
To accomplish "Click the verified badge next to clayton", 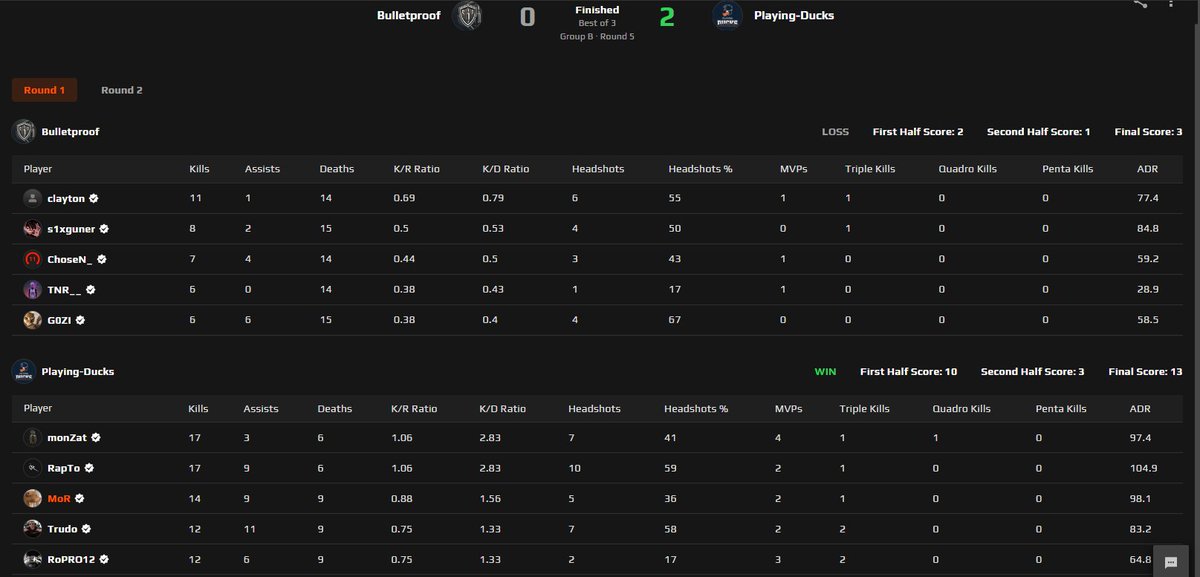I will pyautogui.click(x=94, y=199).
